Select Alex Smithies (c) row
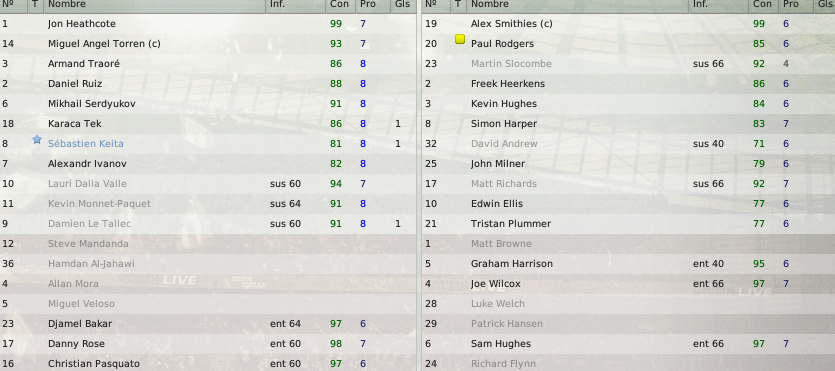This screenshot has width=835, height=371. [x=628, y=24]
